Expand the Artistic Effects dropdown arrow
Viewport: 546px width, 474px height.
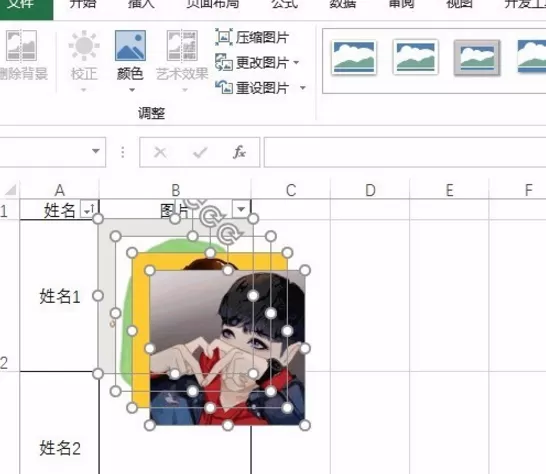(x=185, y=90)
